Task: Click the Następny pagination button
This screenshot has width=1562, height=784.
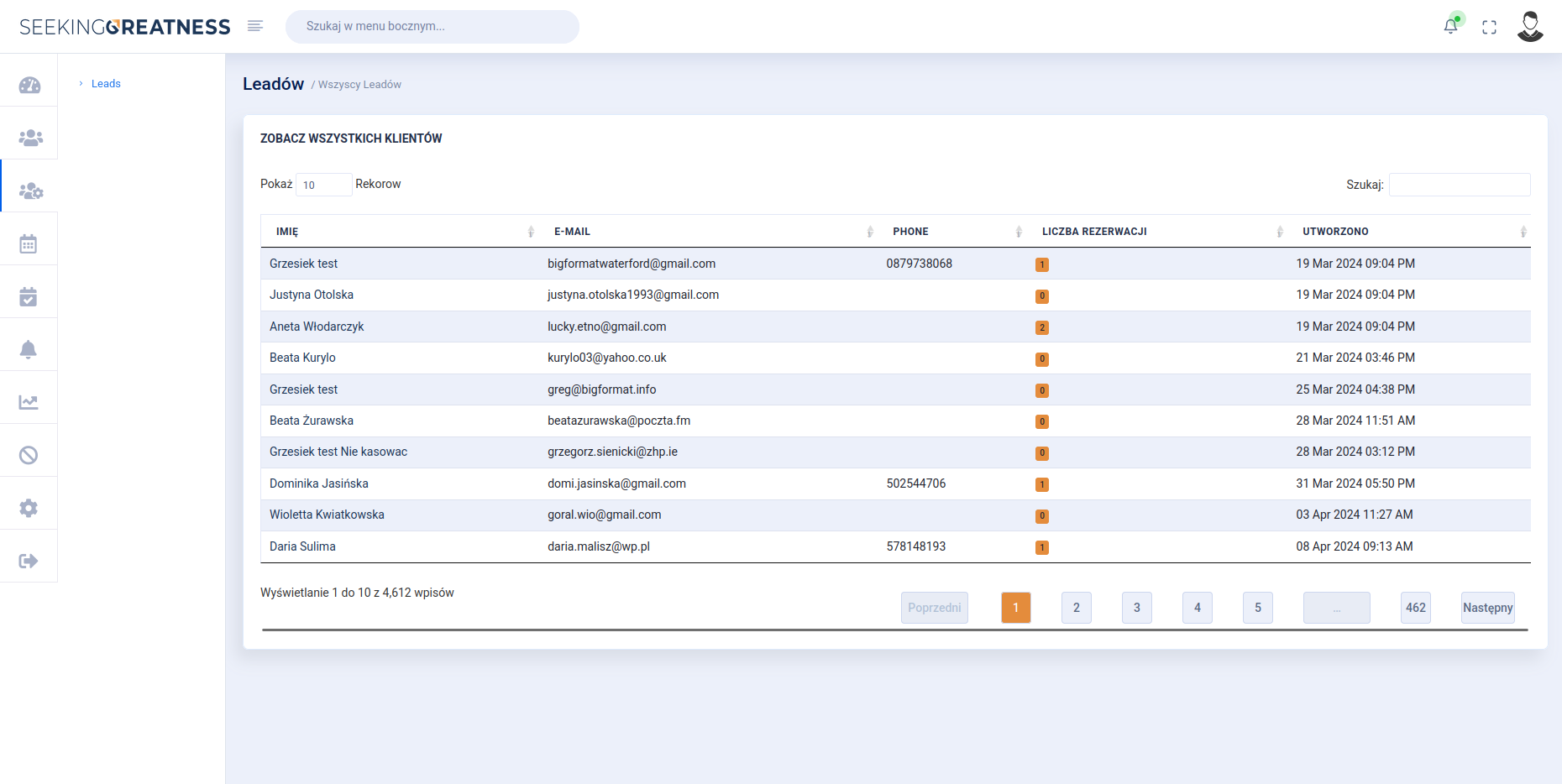Action: click(1487, 607)
